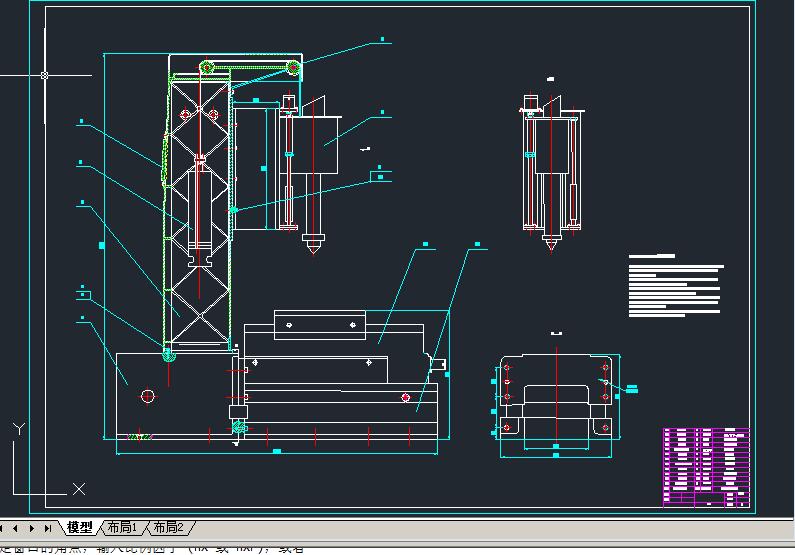Open the 布局1 layout tab

point(122,528)
